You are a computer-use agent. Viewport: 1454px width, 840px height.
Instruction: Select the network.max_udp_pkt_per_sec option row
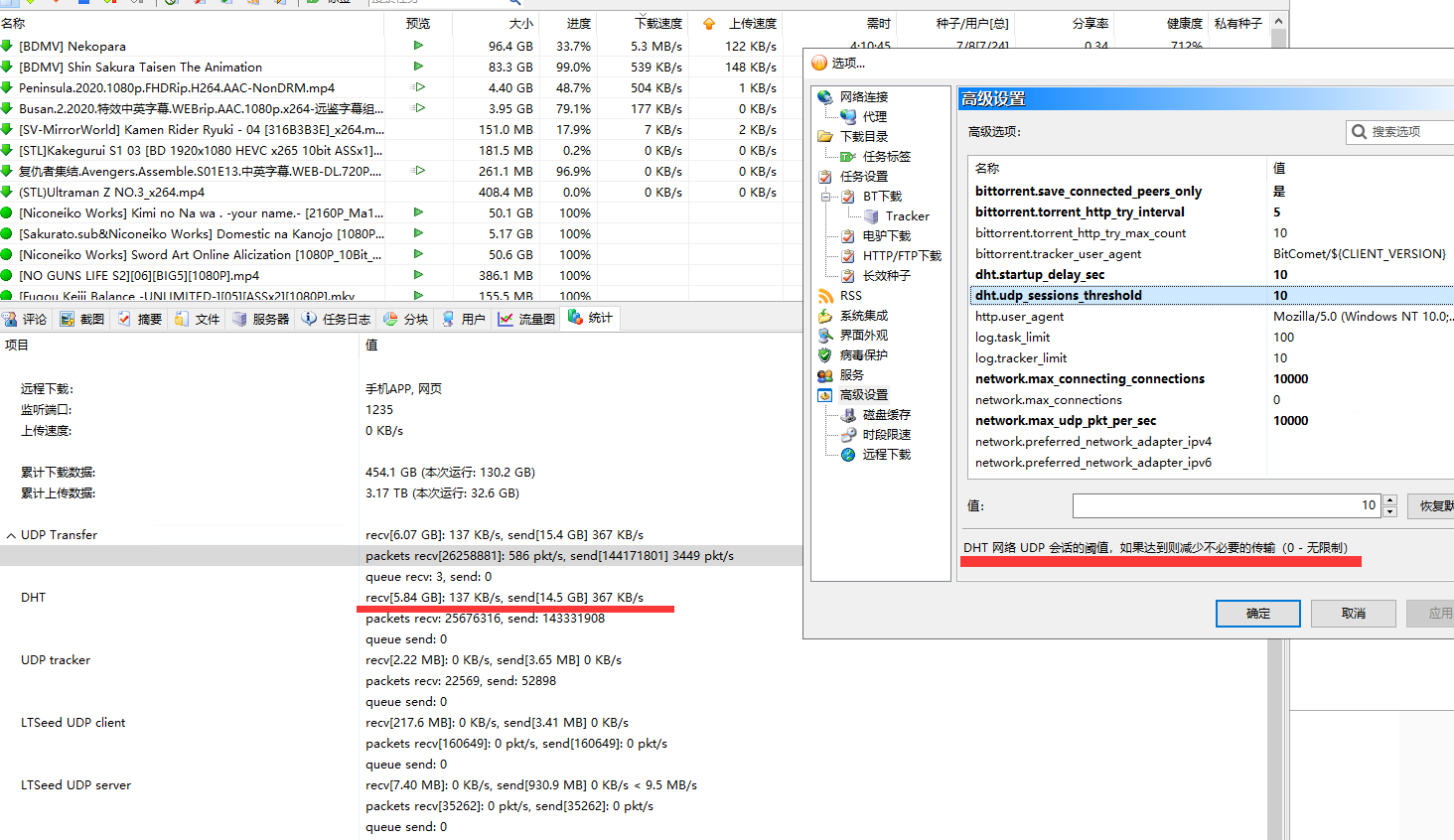point(1212,420)
